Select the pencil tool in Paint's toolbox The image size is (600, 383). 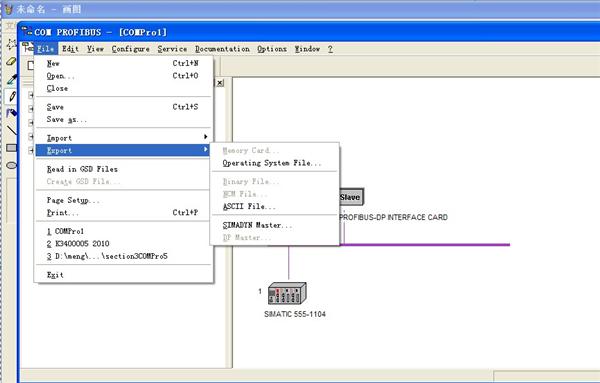(11, 96)
